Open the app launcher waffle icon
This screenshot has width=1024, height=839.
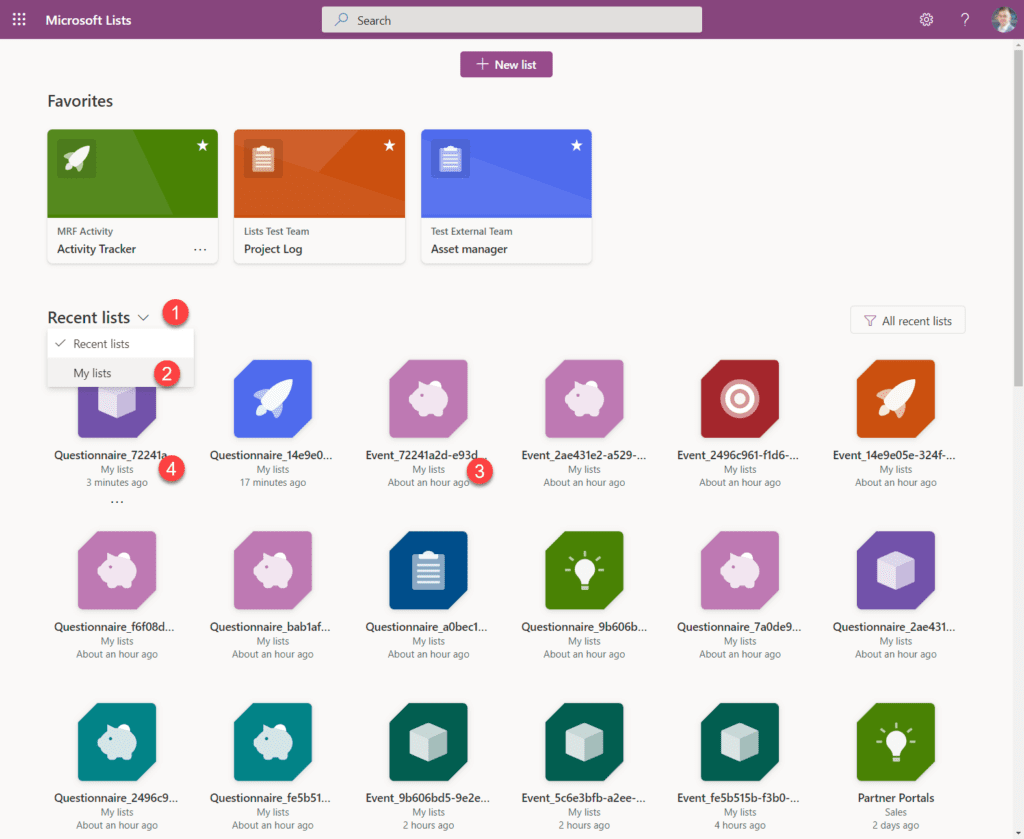[19, 20]
